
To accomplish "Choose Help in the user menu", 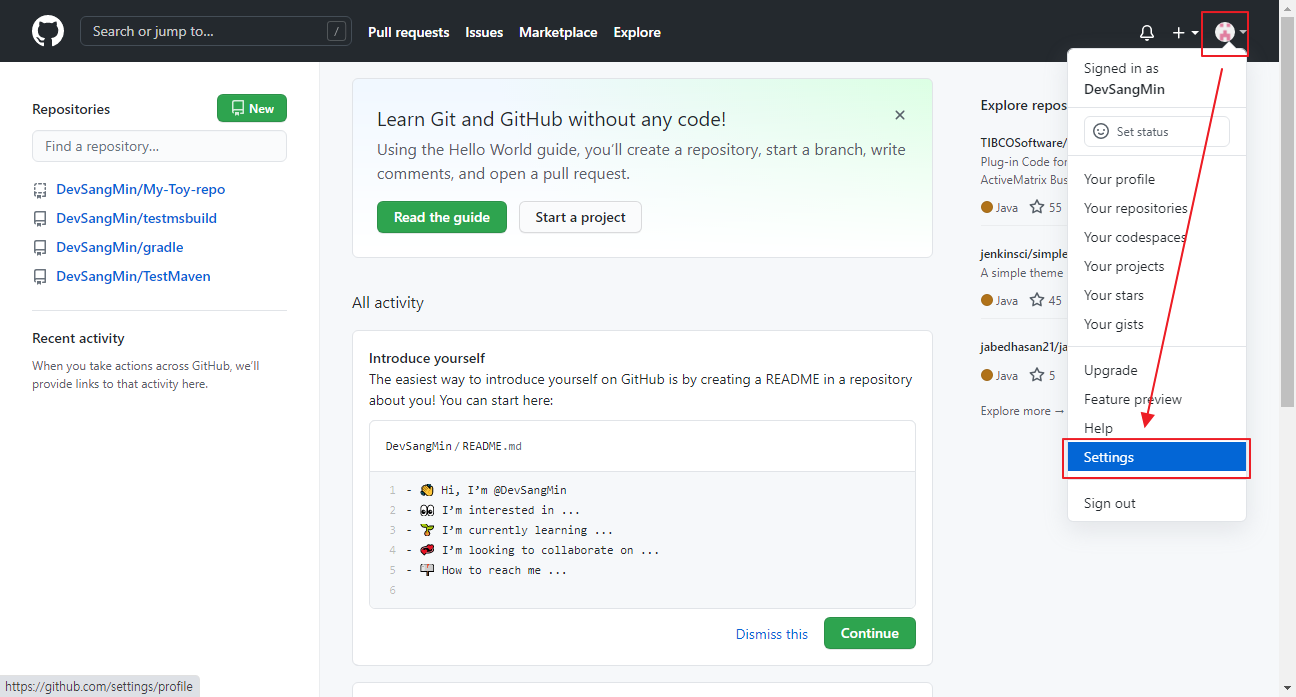I will pyautogui.click(x=1157, y=428).
